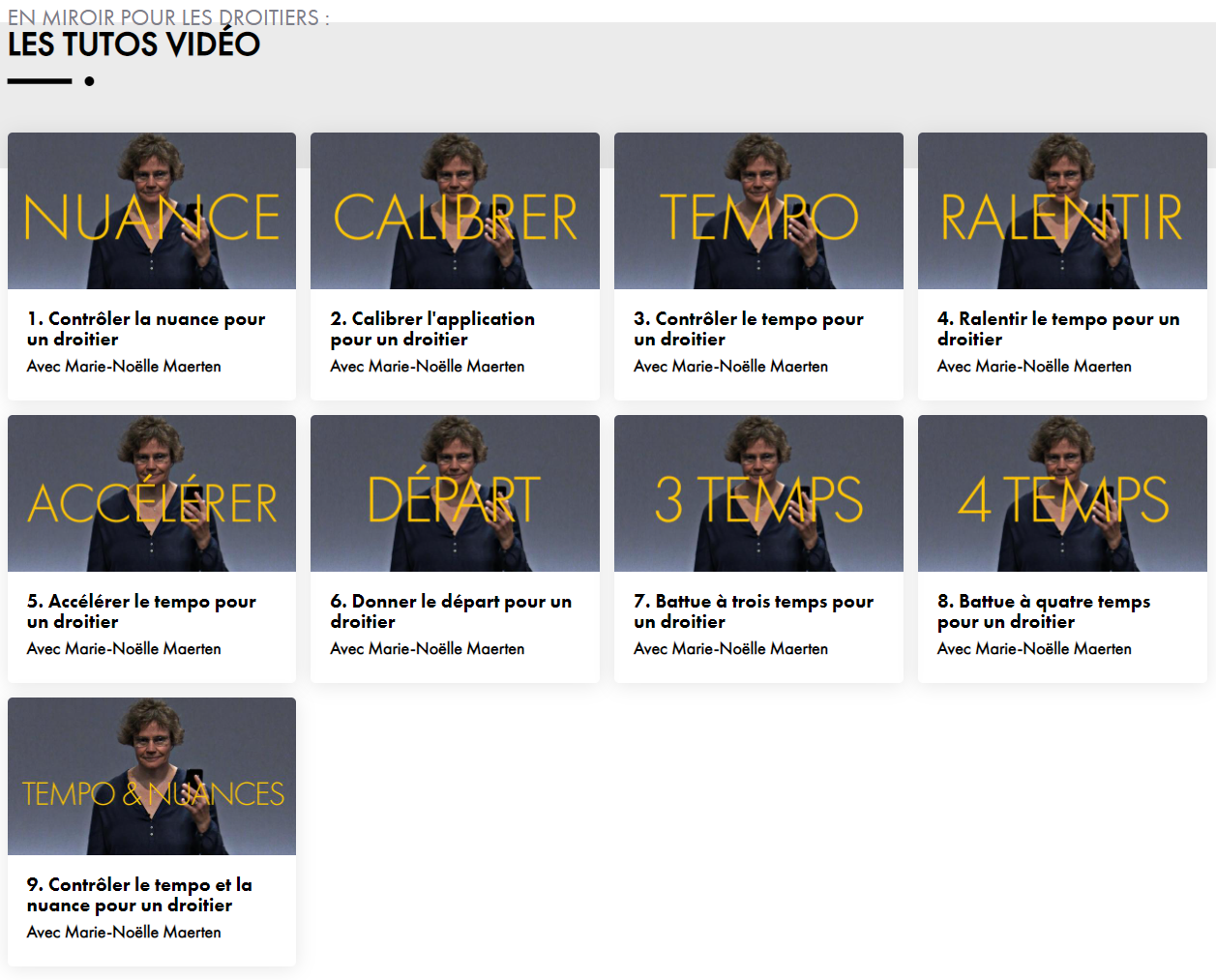This screenshot has width=1216, height=980.
Task: Open the 3 TEMPS video thumbnail
Action: tap(758, 493)
